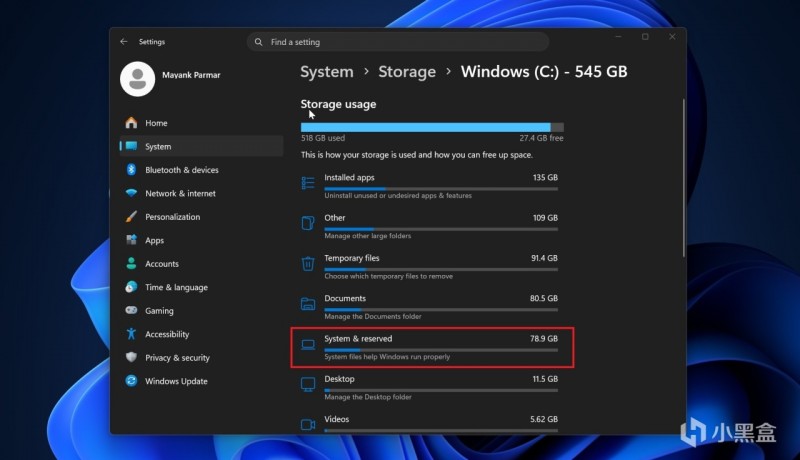Click the Installed apps list icon
This screenshot has height=460, width=800.
tap(308, 183)
